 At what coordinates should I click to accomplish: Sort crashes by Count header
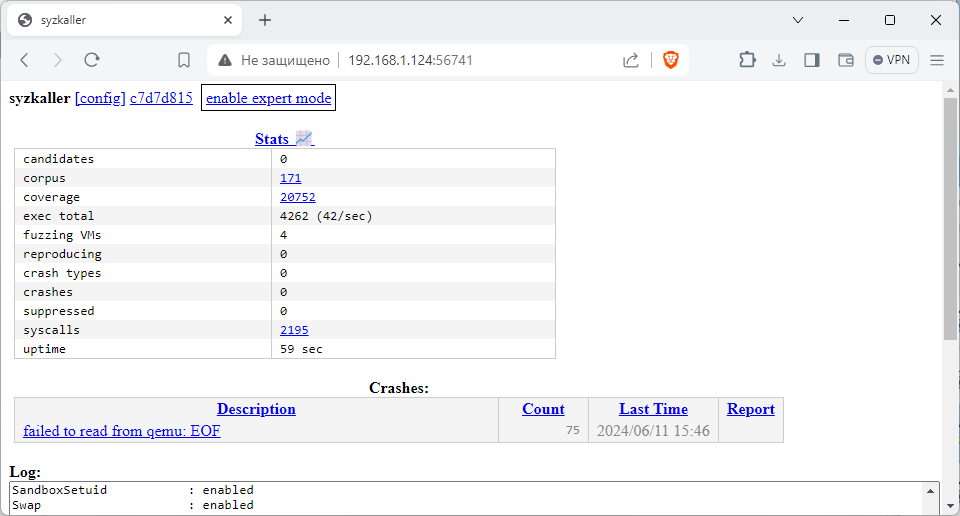coord(543,409)
